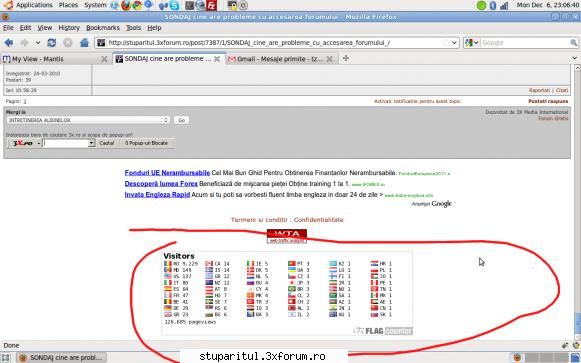
Task: Go to the Home page icon
Action: coord(84,43)
